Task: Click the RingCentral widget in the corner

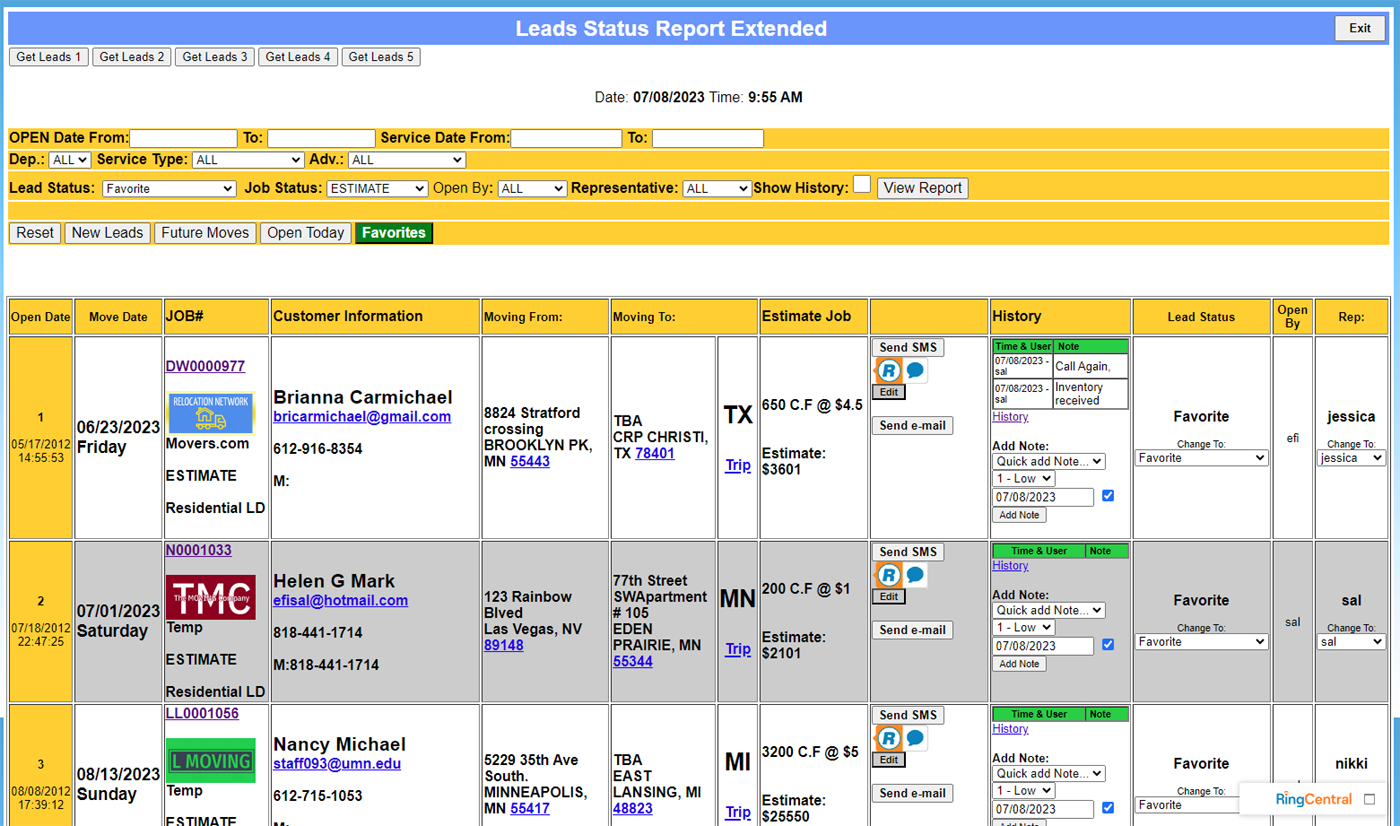Action: (1314, 799)
